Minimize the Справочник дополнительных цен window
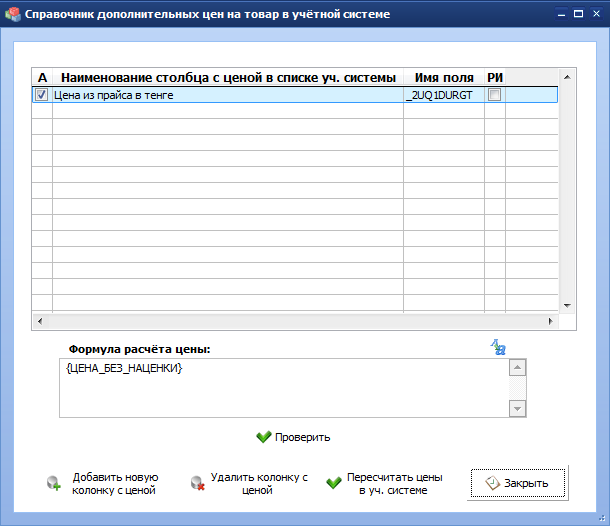 click(x=561, y=14)
